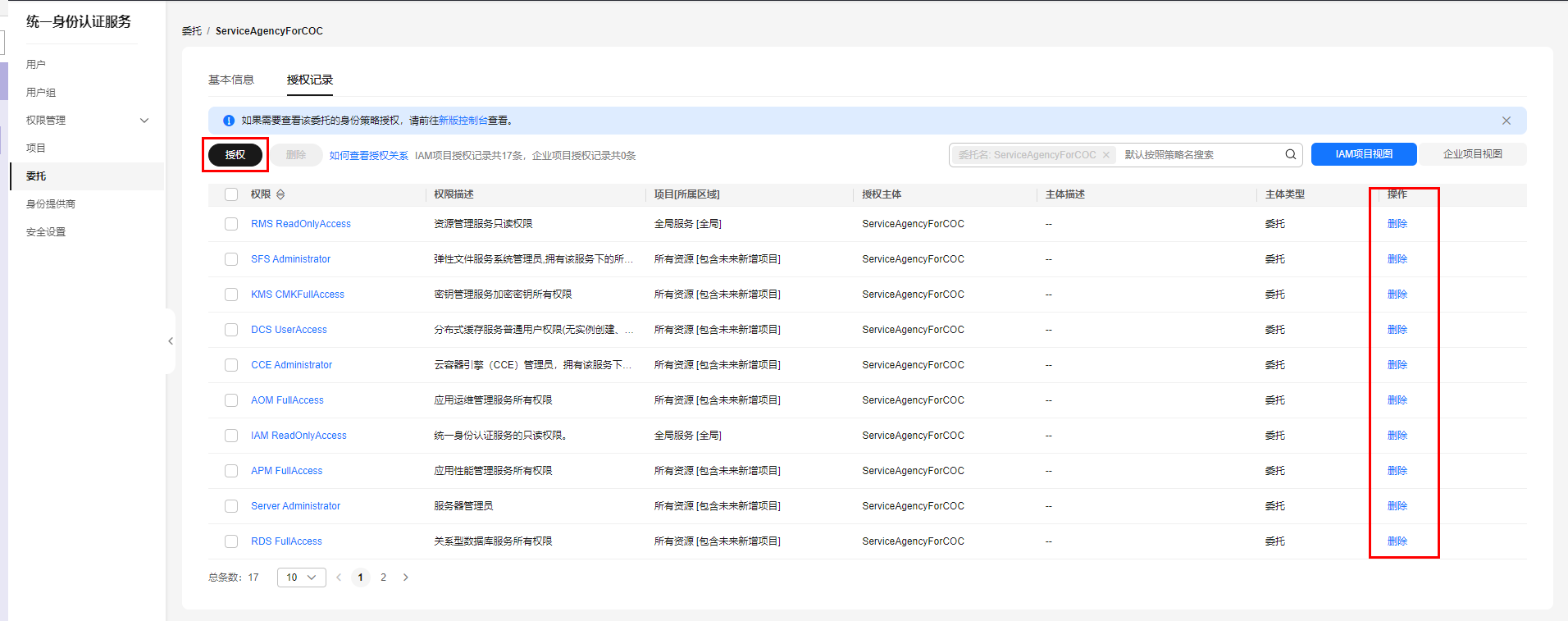Click the search magnifier icon

(1290, 154)
